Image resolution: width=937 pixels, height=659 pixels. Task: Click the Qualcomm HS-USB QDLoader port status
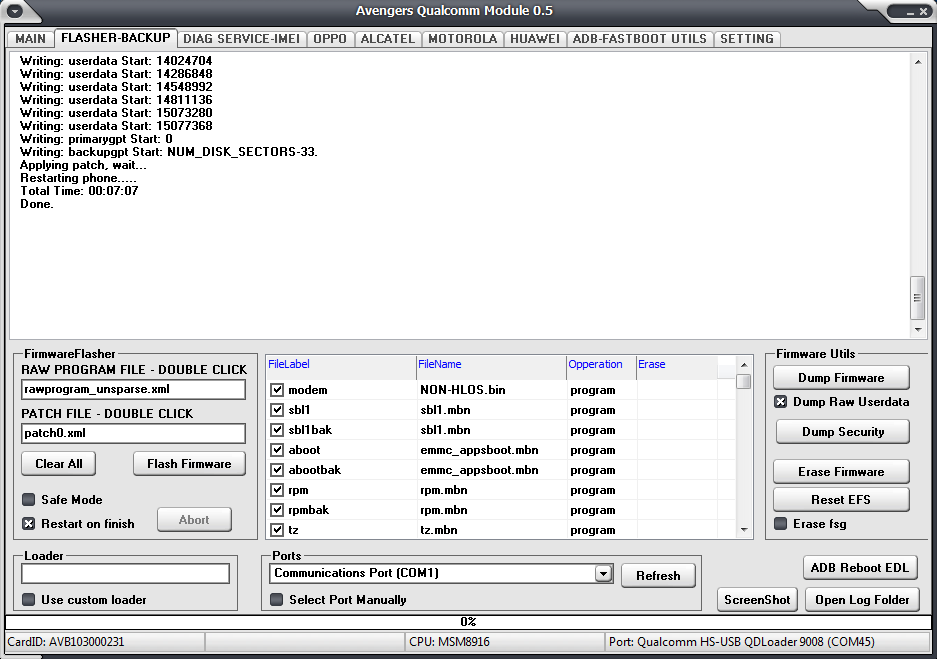click(x=742, y=642)
